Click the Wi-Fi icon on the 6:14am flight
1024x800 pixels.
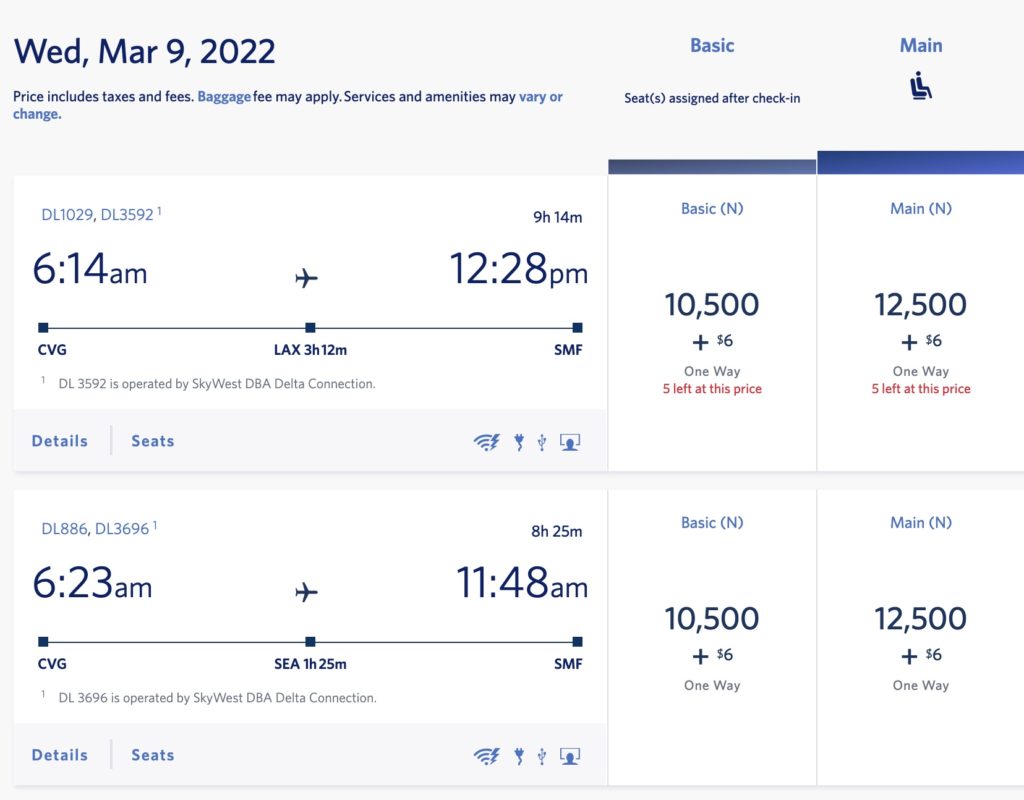(486, 442)
